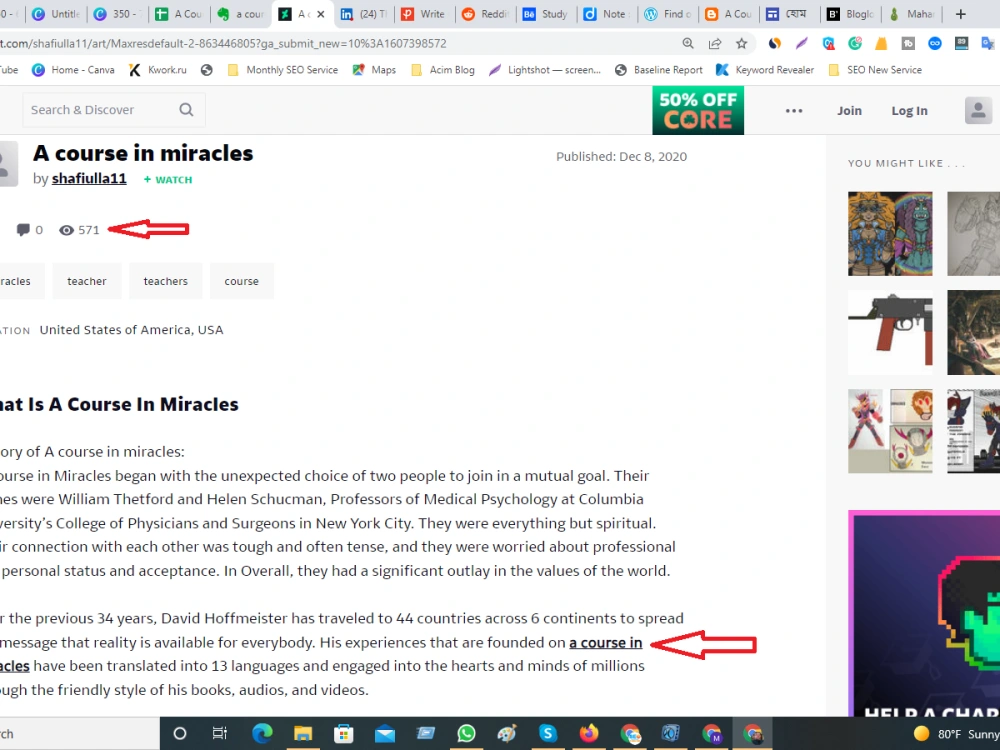Open Skype from the taskbar
The height and width of the screenshot is (750, 1000).
pos(548,733)
